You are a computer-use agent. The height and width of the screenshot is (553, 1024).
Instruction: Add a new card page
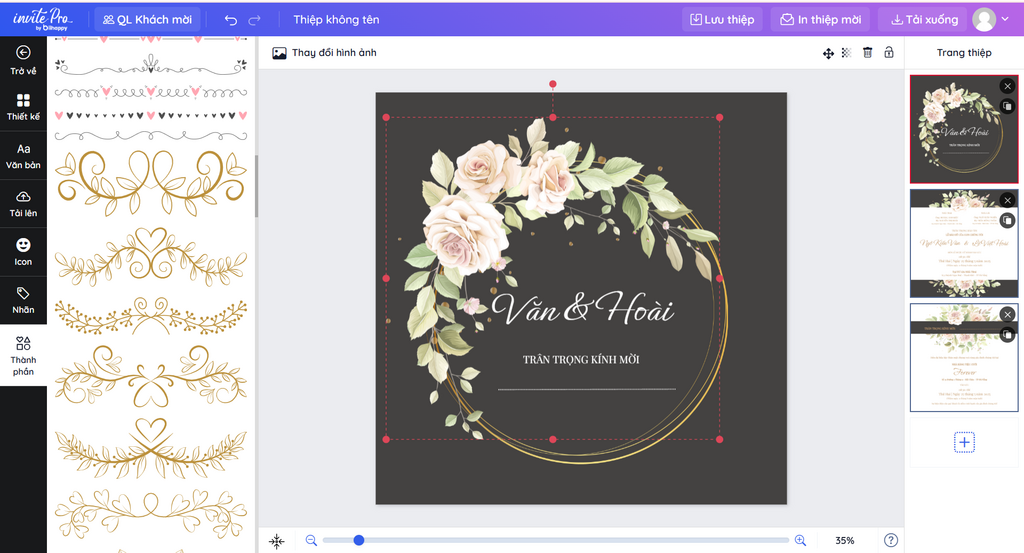click(x=964, y=442)
